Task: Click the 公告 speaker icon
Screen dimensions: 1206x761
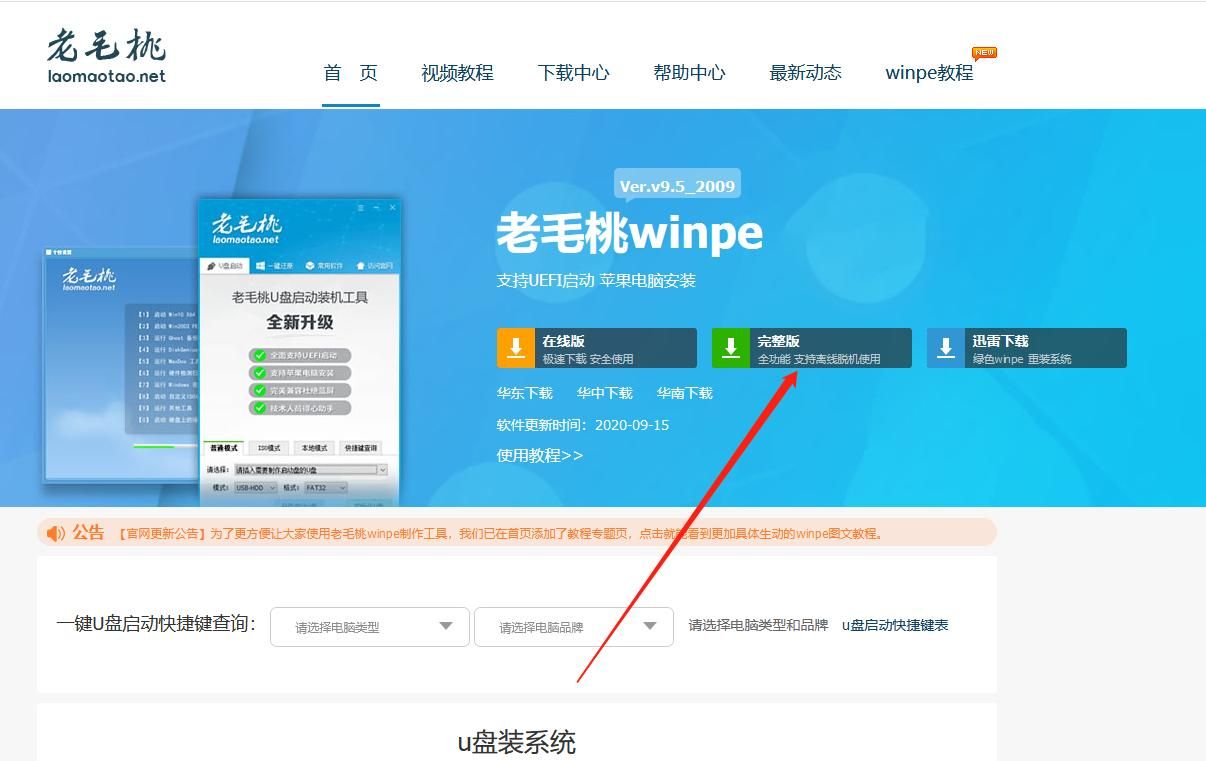Action: [x=56, y=533]
